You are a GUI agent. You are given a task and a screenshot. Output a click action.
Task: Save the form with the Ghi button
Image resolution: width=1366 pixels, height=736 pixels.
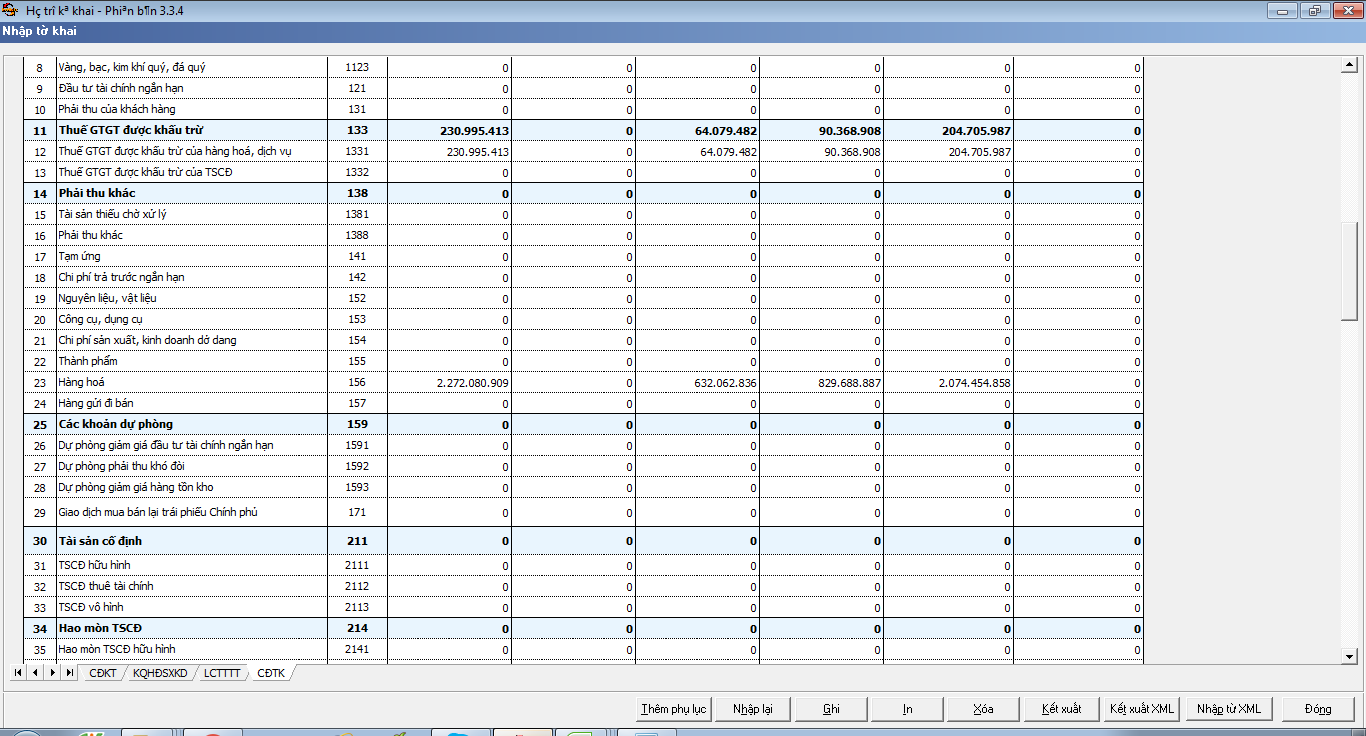click(x=831, y=709)
